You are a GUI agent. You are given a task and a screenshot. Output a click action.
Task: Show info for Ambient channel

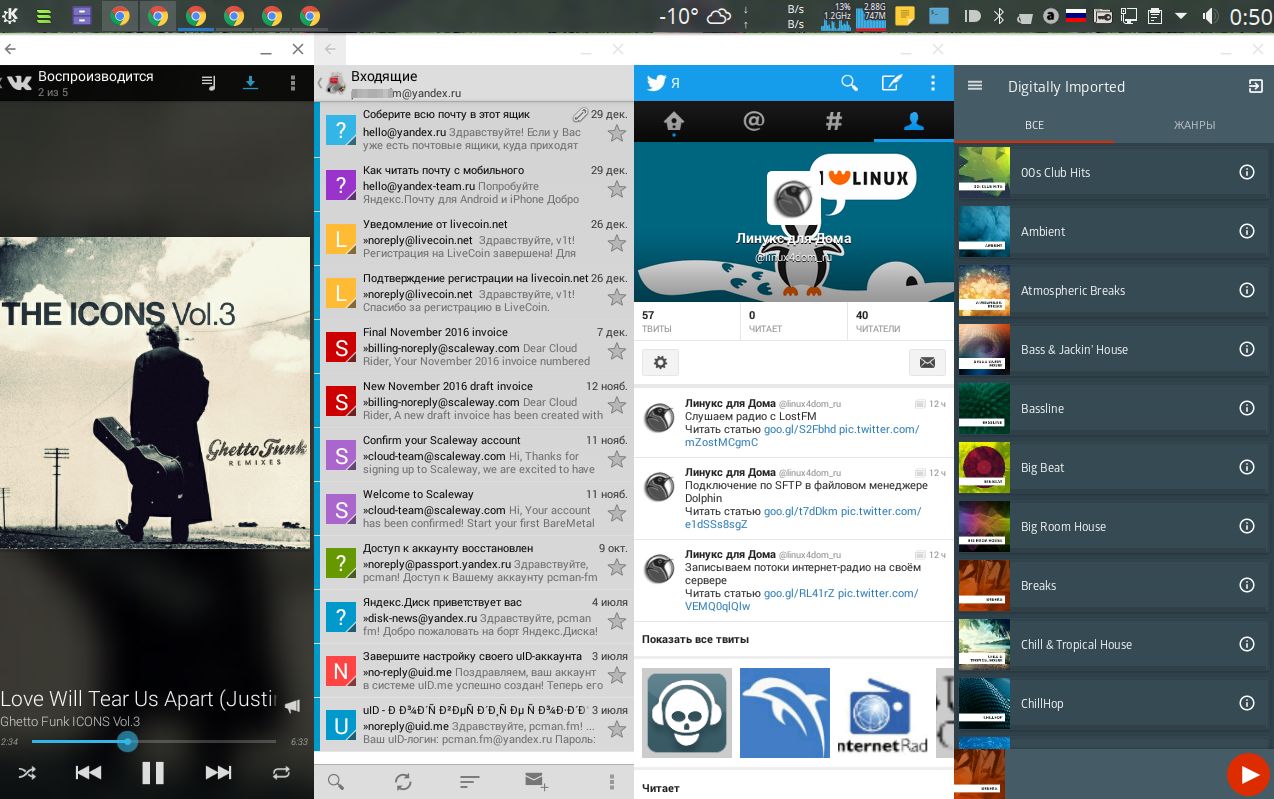(1246, 231)
